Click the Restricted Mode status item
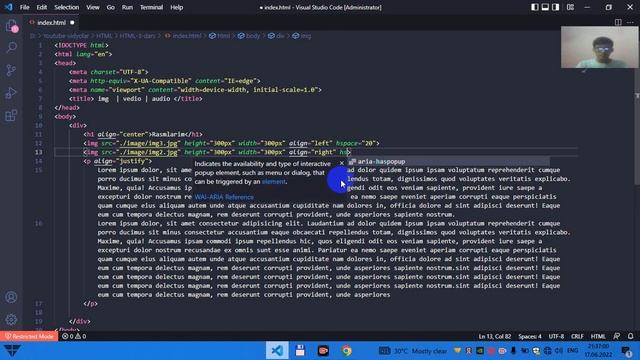The width and height of the screenshot is (640, 360). 29,336
